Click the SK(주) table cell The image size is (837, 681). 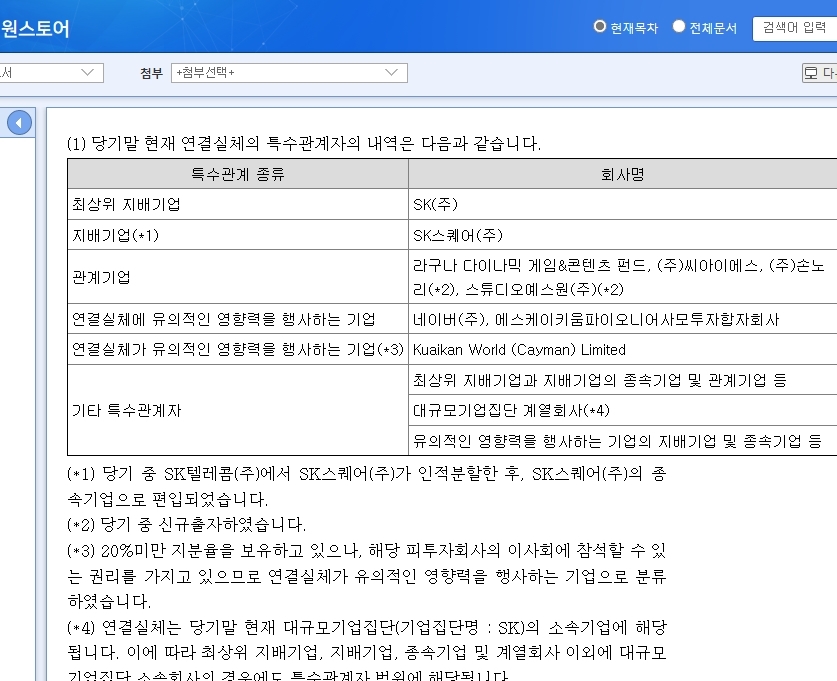coord(622,204)
